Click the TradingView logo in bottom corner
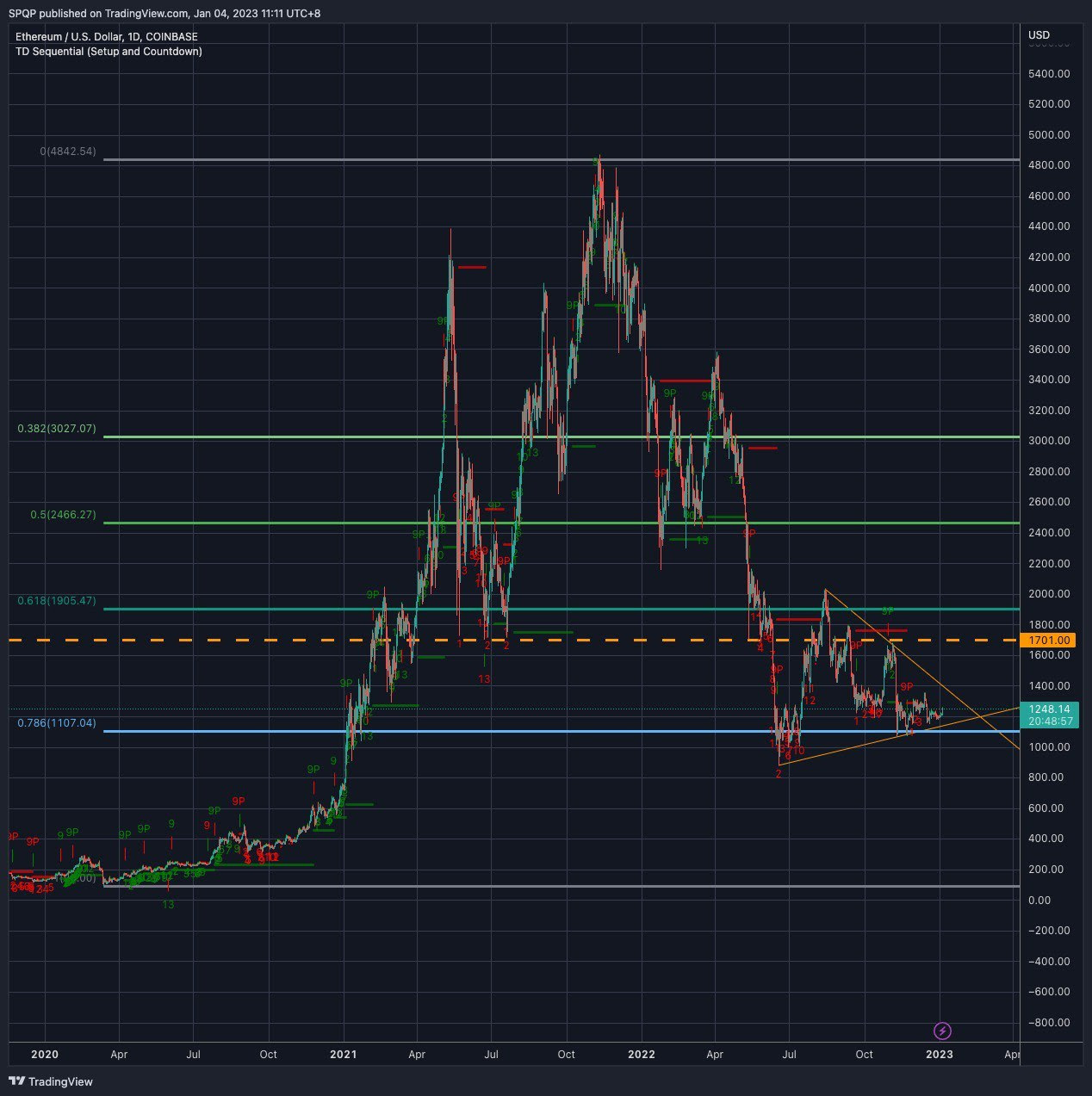1092x1096 pixels. [x=50, y=1081]
